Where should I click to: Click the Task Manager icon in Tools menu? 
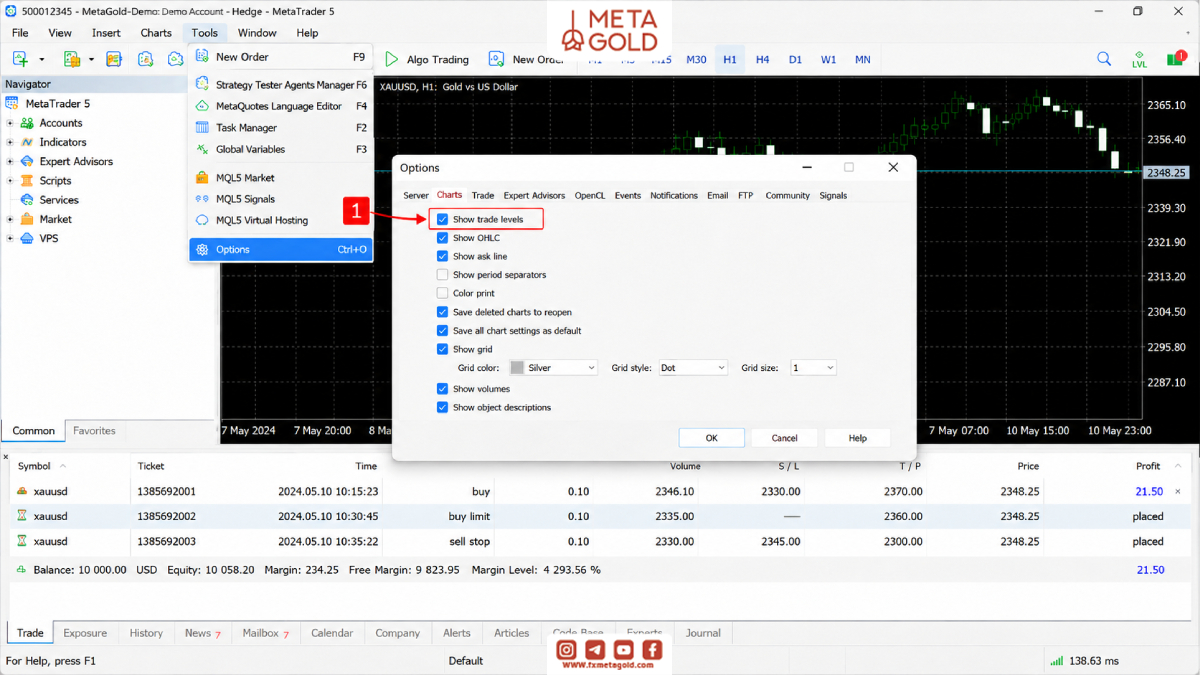pos(202,128)
